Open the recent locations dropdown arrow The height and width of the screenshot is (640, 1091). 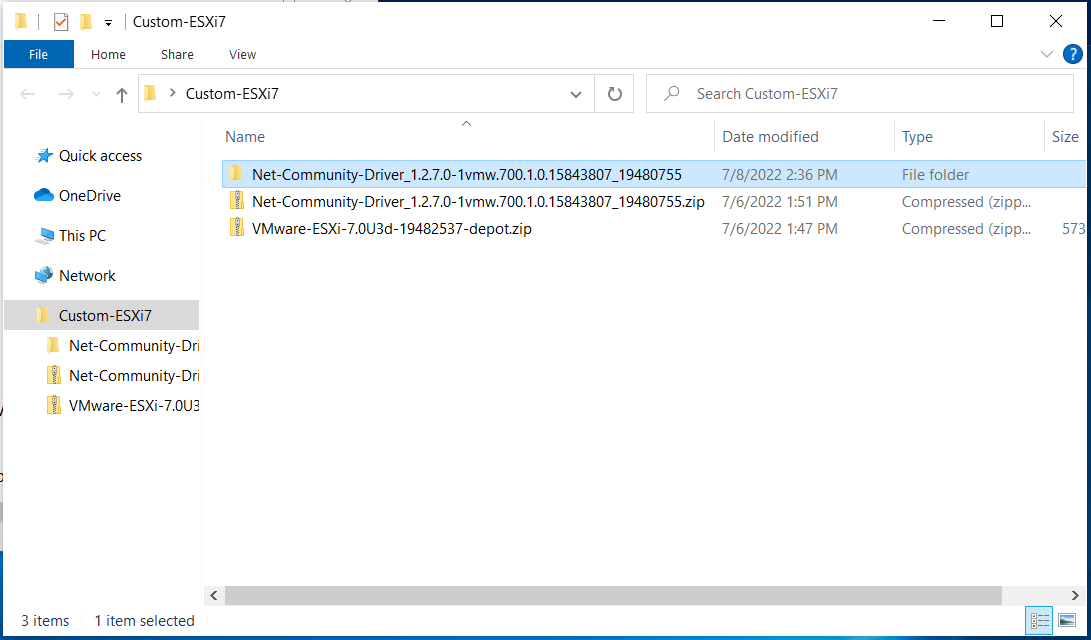pyautogui.click(x=97, y=94)
